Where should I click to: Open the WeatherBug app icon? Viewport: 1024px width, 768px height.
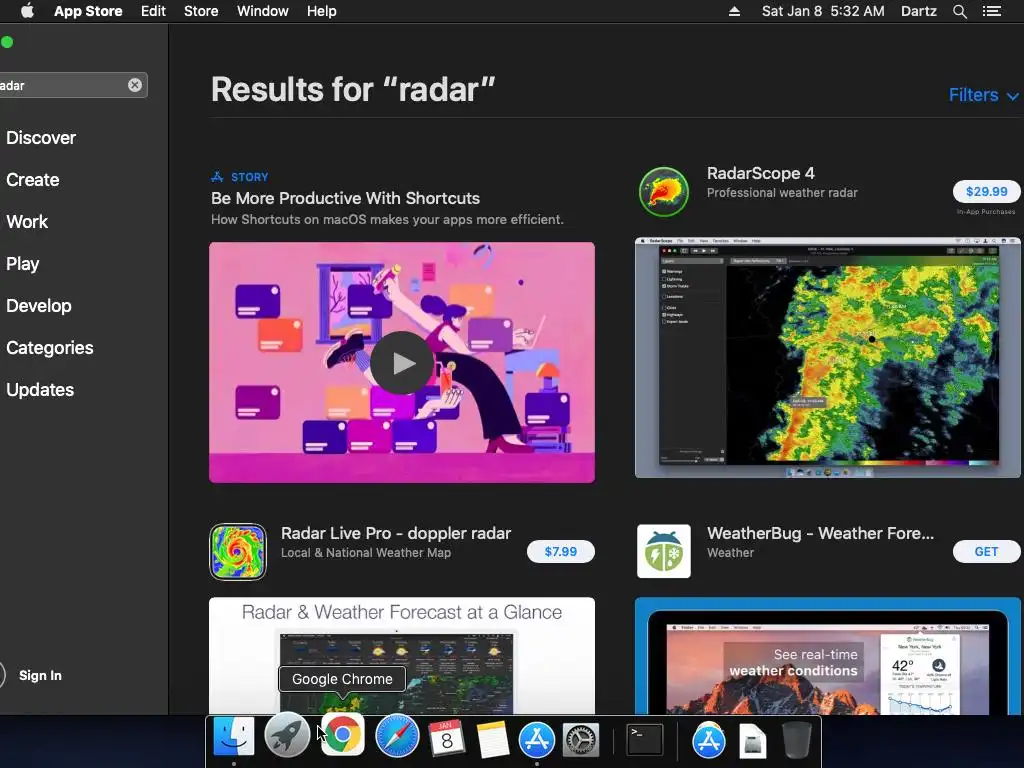click(664, 551)
